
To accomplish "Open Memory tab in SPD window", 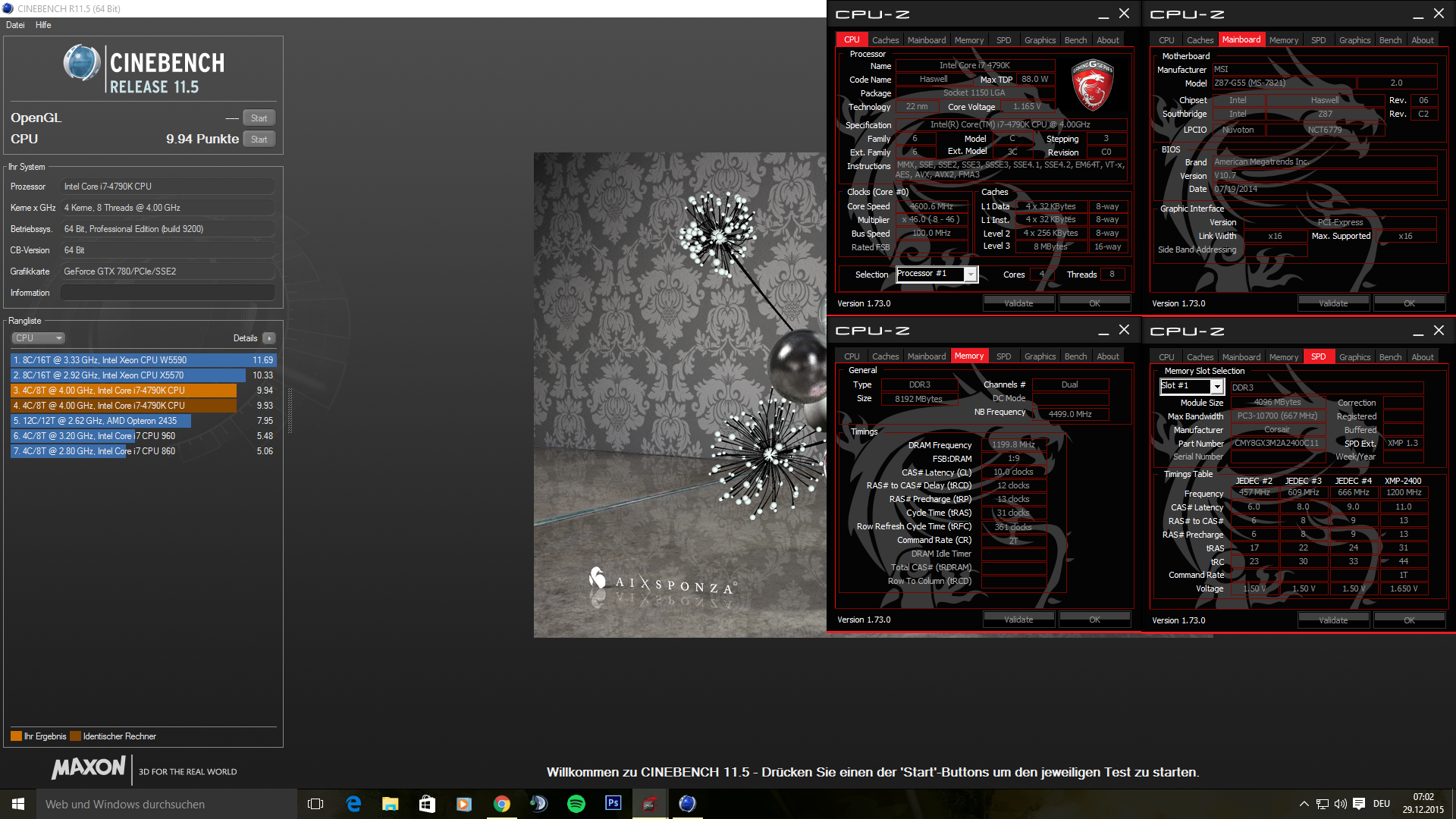I will [1283, 357].
